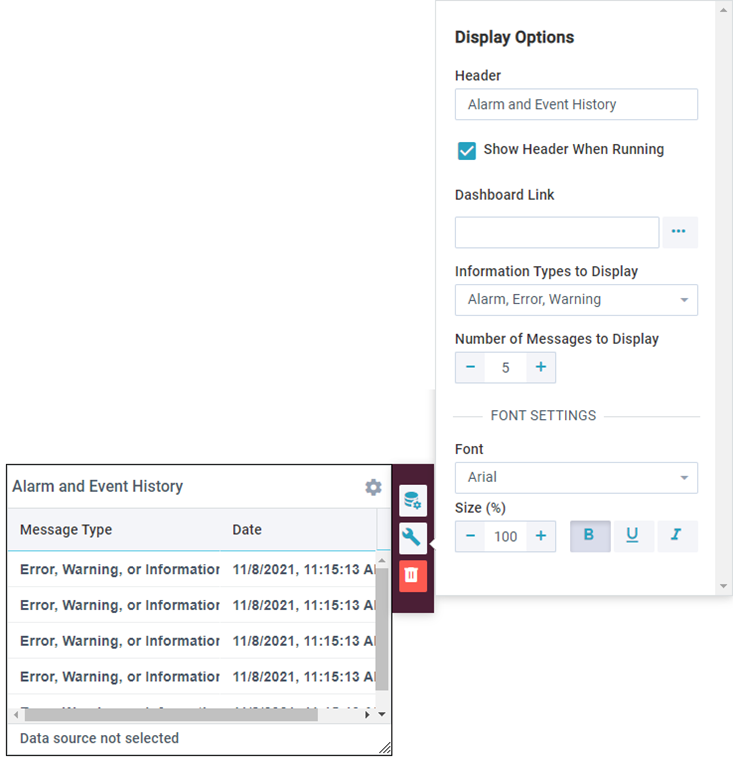This screenshot has width=733, height=759.
Task: Click table scroll down arrow
Action: tap(382, 714)
